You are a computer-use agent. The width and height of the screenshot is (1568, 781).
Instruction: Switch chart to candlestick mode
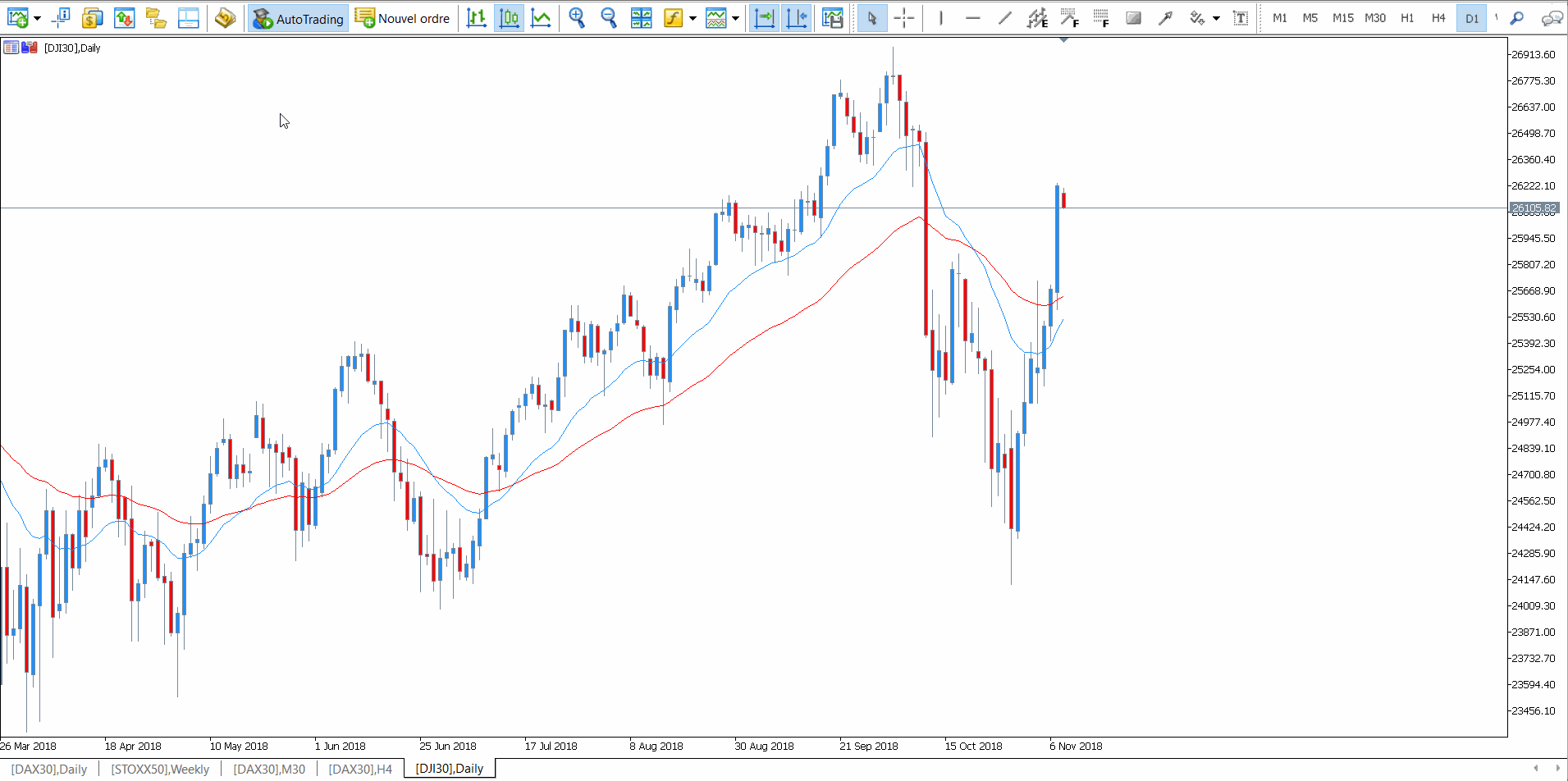[509, 17]
